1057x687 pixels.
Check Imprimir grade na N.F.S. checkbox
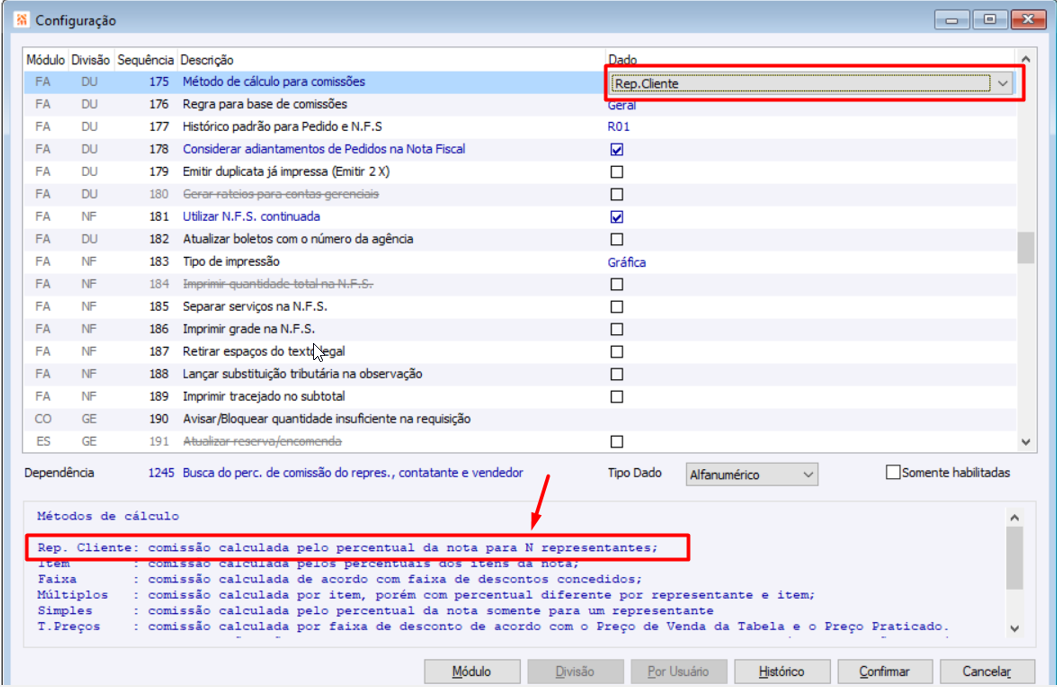tap(616, 329)
